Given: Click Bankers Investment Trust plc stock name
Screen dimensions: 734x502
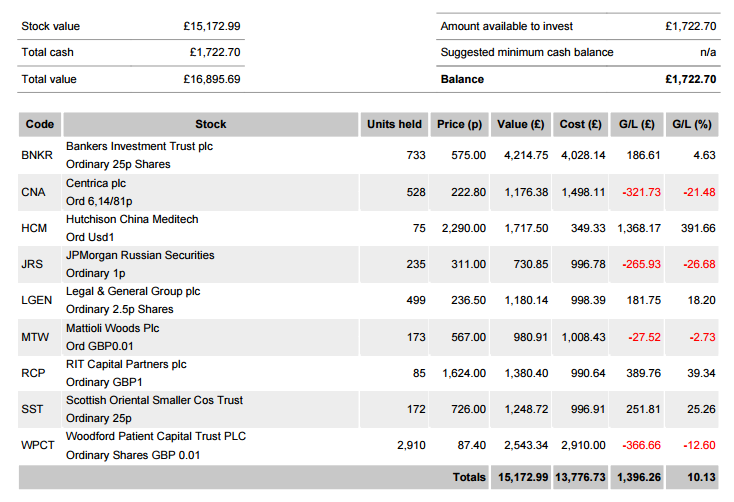Looking at the screenshot, I should [139, 146].
